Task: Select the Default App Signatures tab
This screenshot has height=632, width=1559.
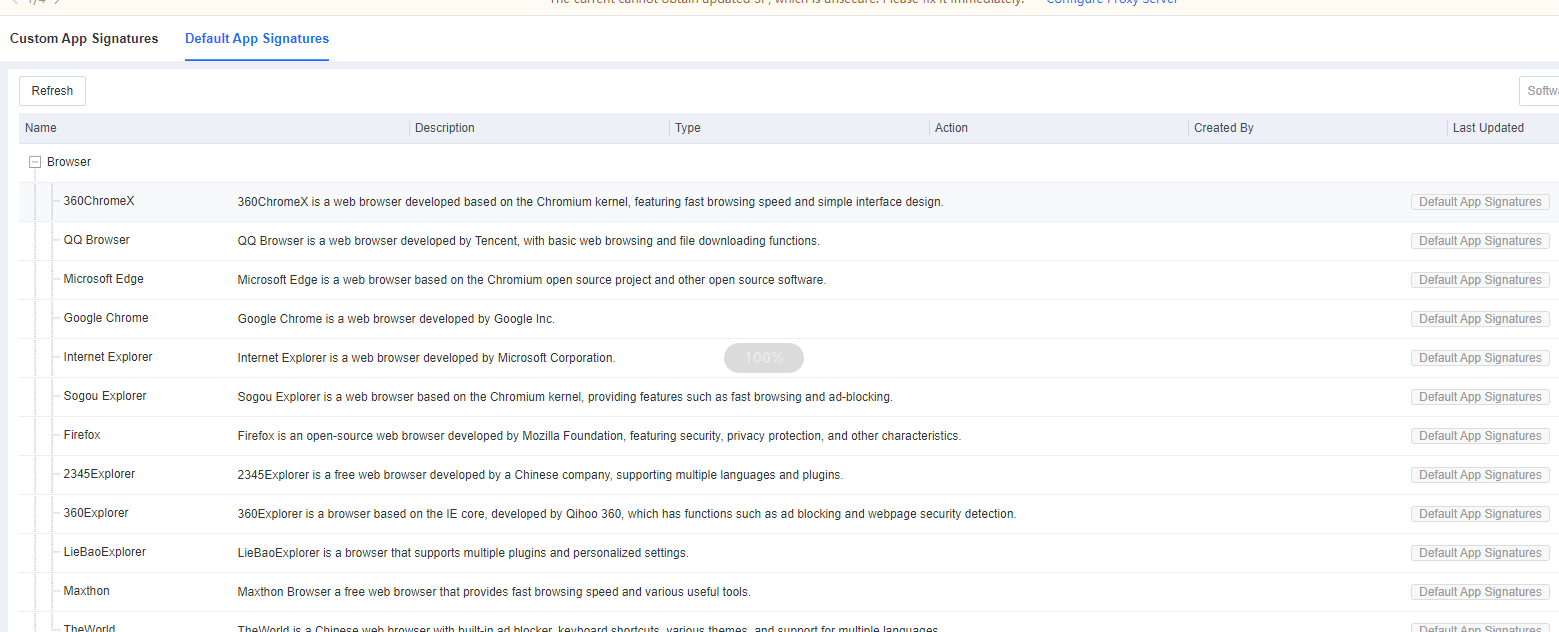Action: 257,39
